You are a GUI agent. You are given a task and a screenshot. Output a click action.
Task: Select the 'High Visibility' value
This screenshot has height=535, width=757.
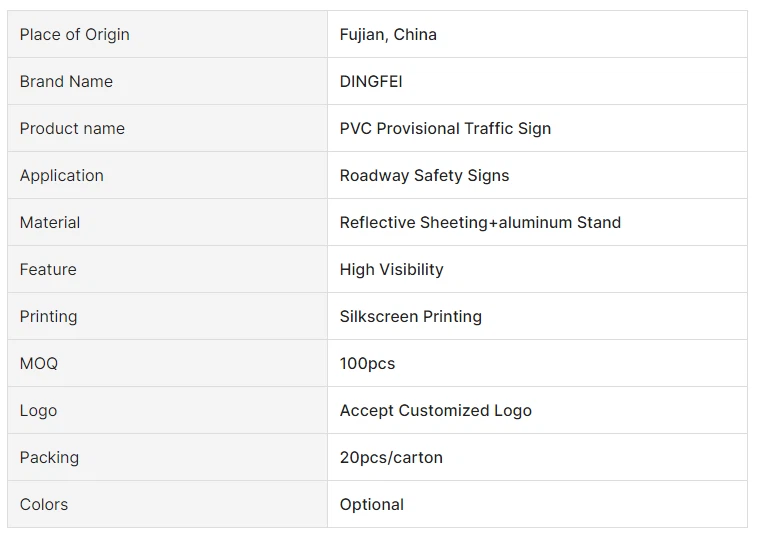(391, 270)
